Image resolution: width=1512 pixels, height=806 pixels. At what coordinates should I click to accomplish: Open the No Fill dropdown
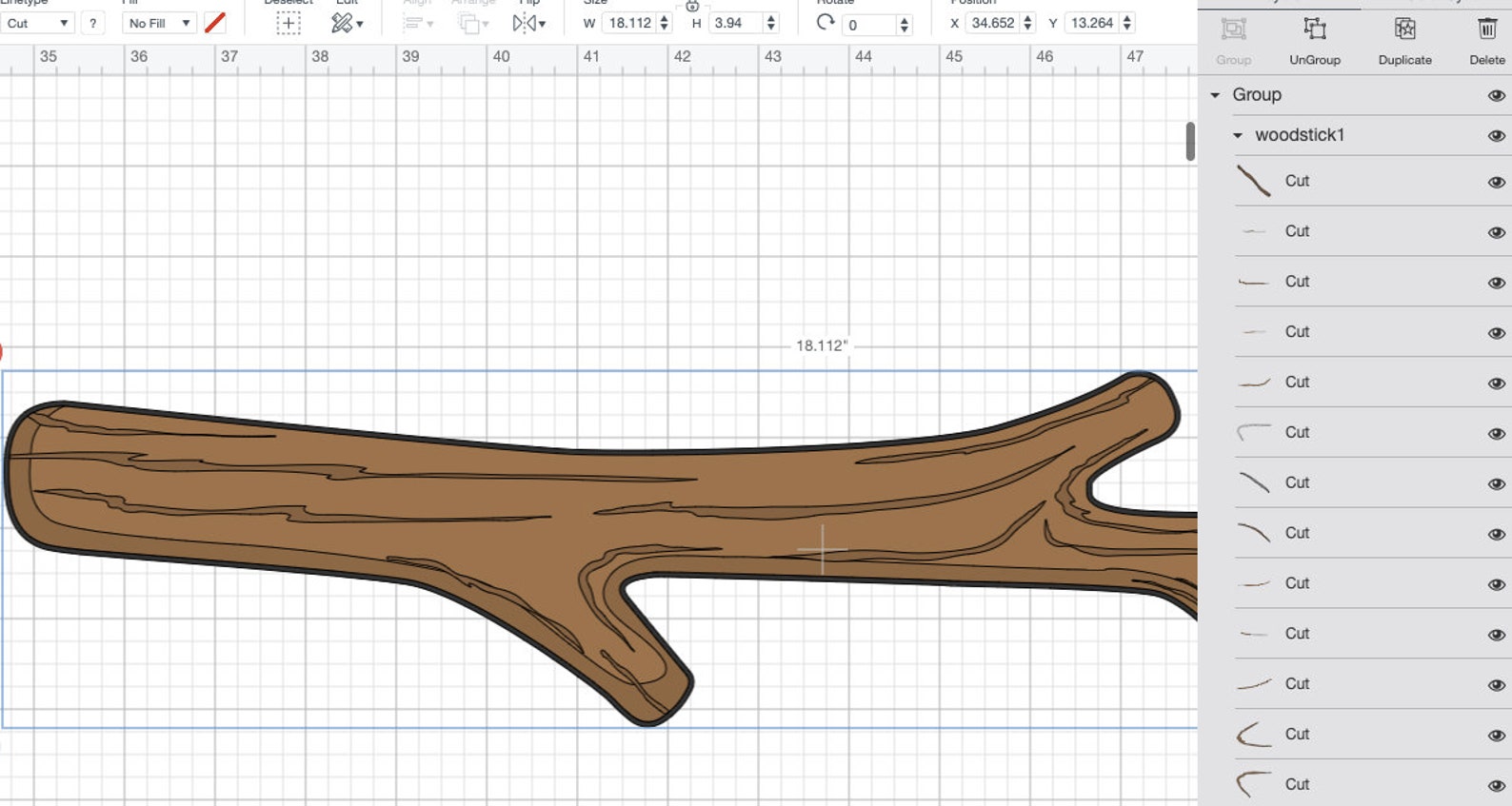(x=160, y=23)
